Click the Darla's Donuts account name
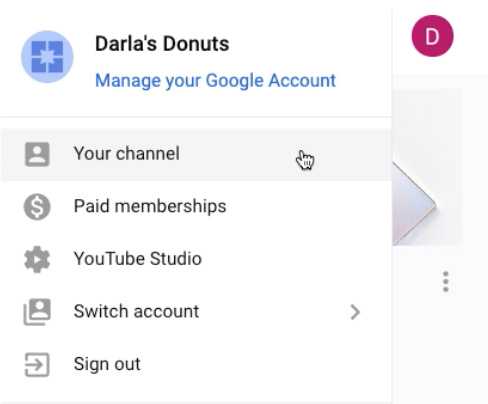488x404 pixels. point(162,44)
